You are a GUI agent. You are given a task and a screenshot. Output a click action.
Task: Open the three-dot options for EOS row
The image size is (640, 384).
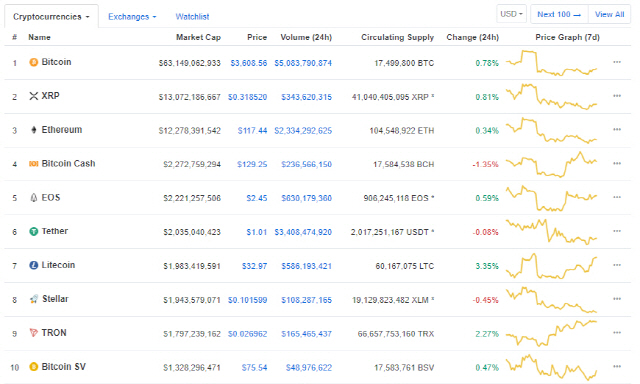point(617,197)
